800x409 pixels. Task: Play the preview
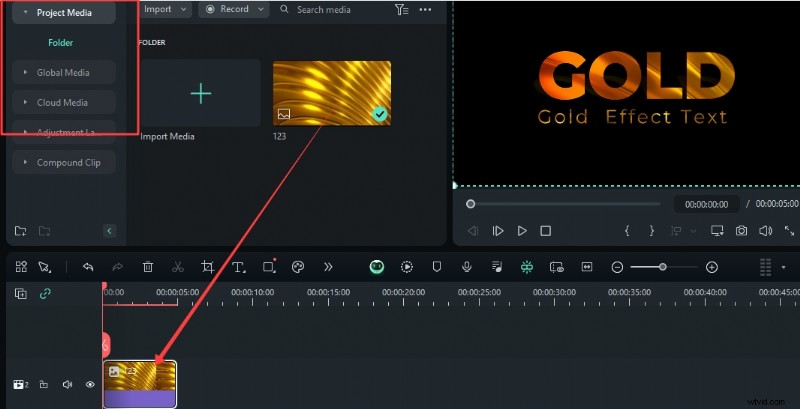522,231
